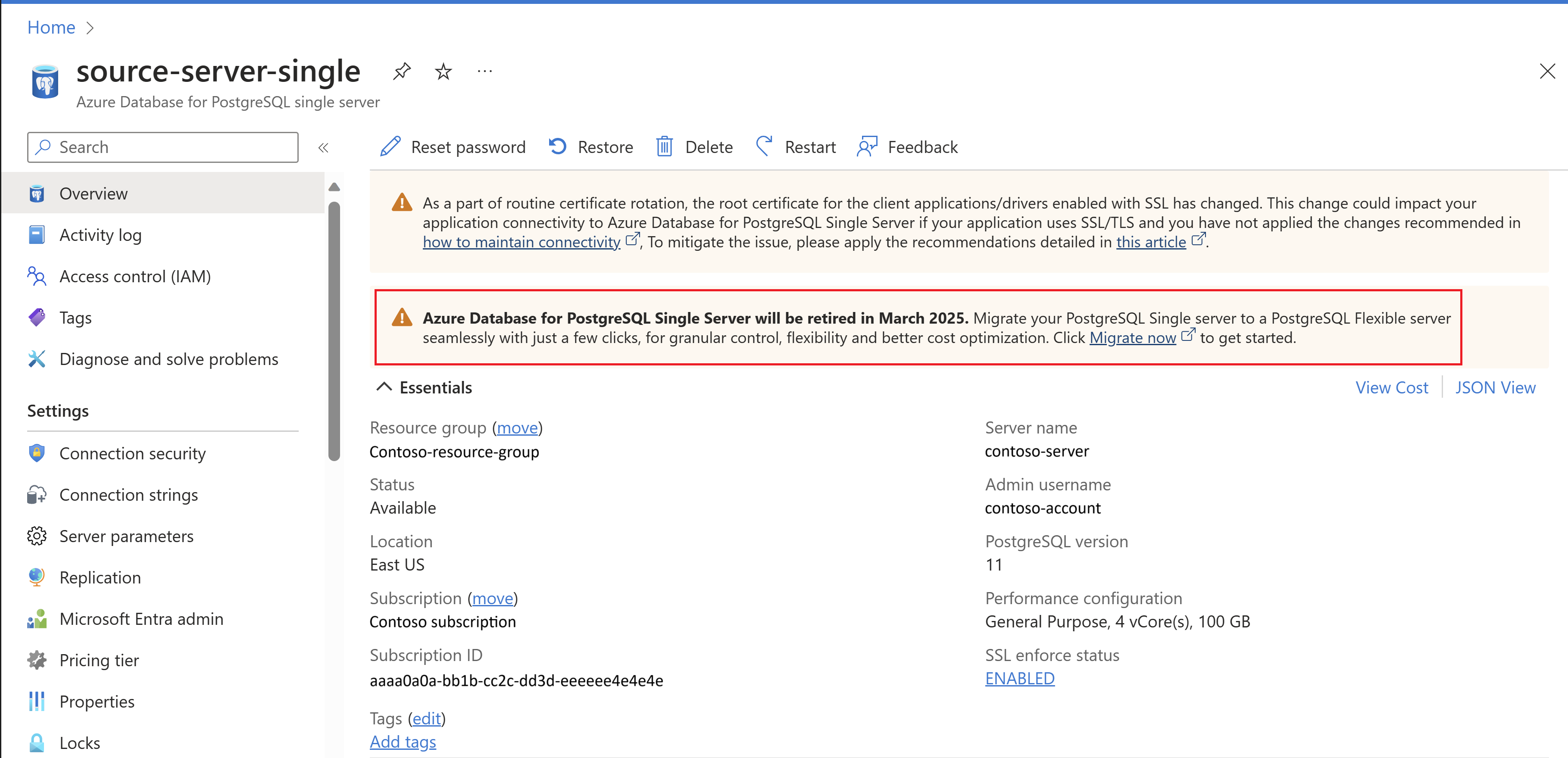Click the Reset password pencil icon
Screen dimensions: 1568x758
click(x=390, y=147)
